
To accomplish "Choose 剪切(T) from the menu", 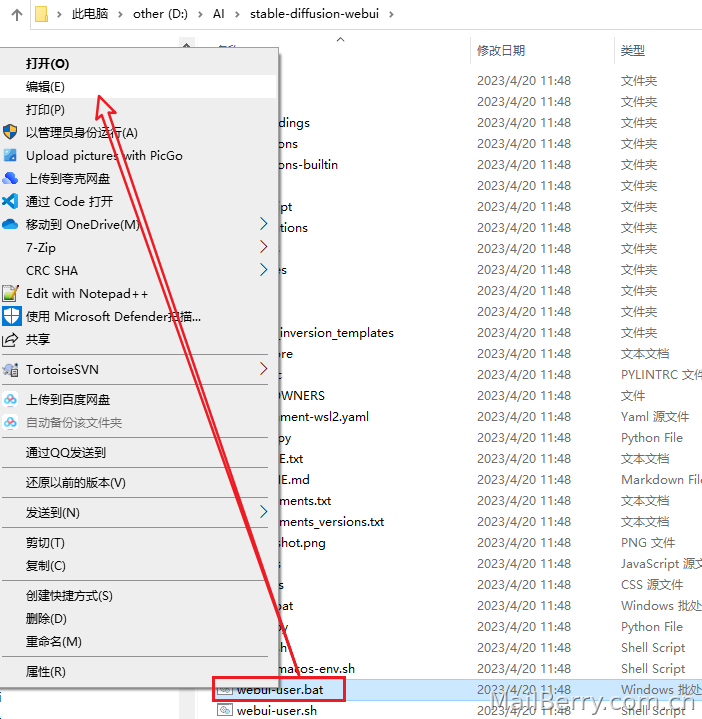I will coord(138,542).
